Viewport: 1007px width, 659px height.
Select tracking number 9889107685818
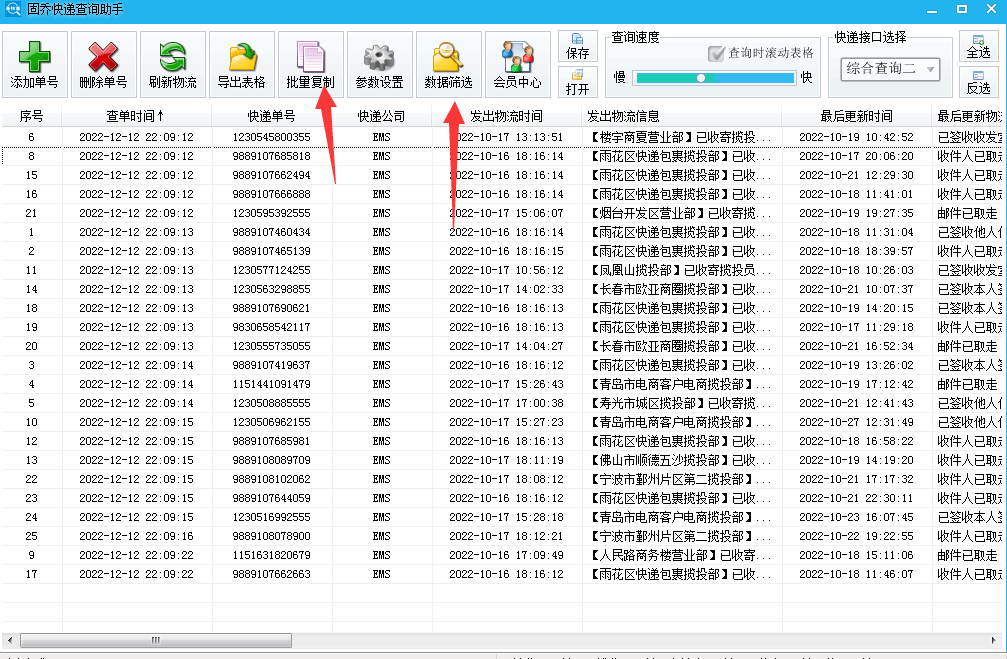tap(272, 156)
